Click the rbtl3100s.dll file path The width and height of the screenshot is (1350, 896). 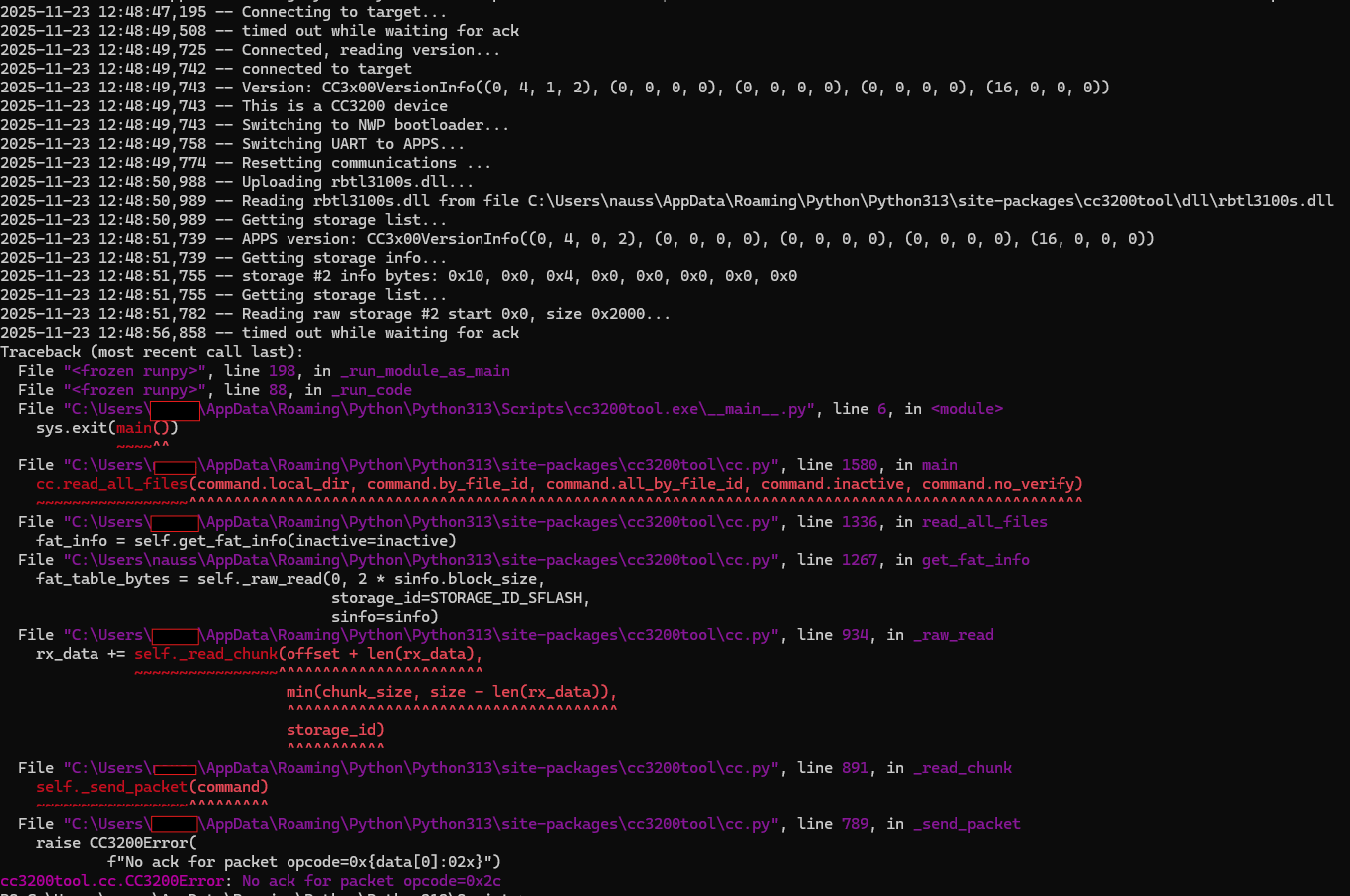coord(930,201)
